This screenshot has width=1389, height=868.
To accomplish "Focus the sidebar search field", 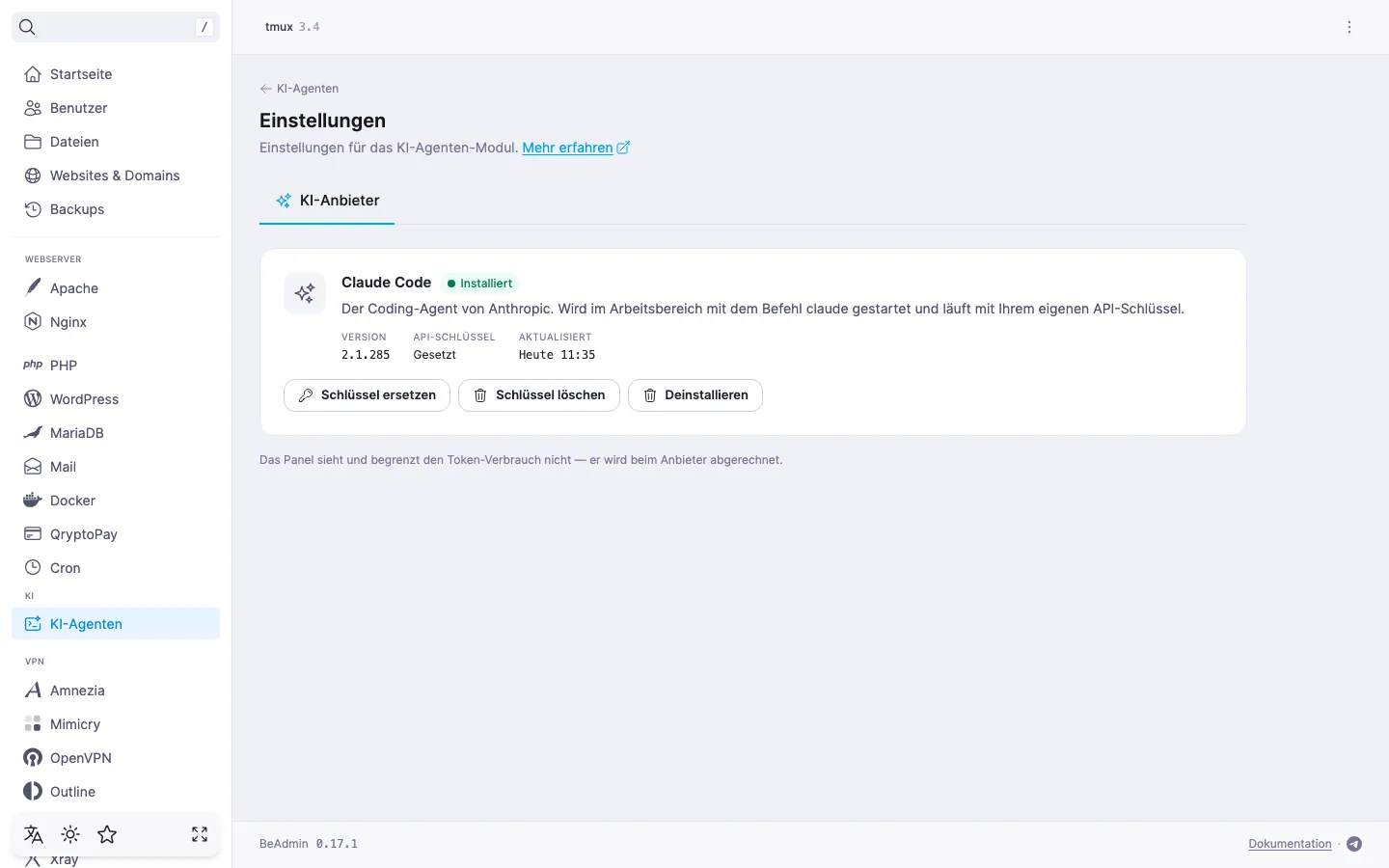I will pyautogui.click(x=116, y=27).
